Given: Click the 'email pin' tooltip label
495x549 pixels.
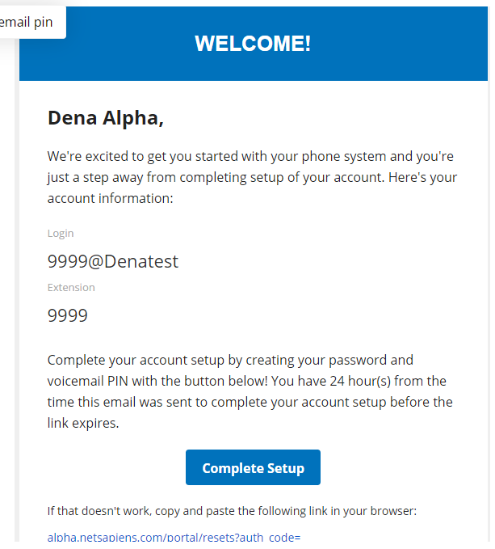Looking at the screenshot, I should pyautogui.click(x=26, y=22).
